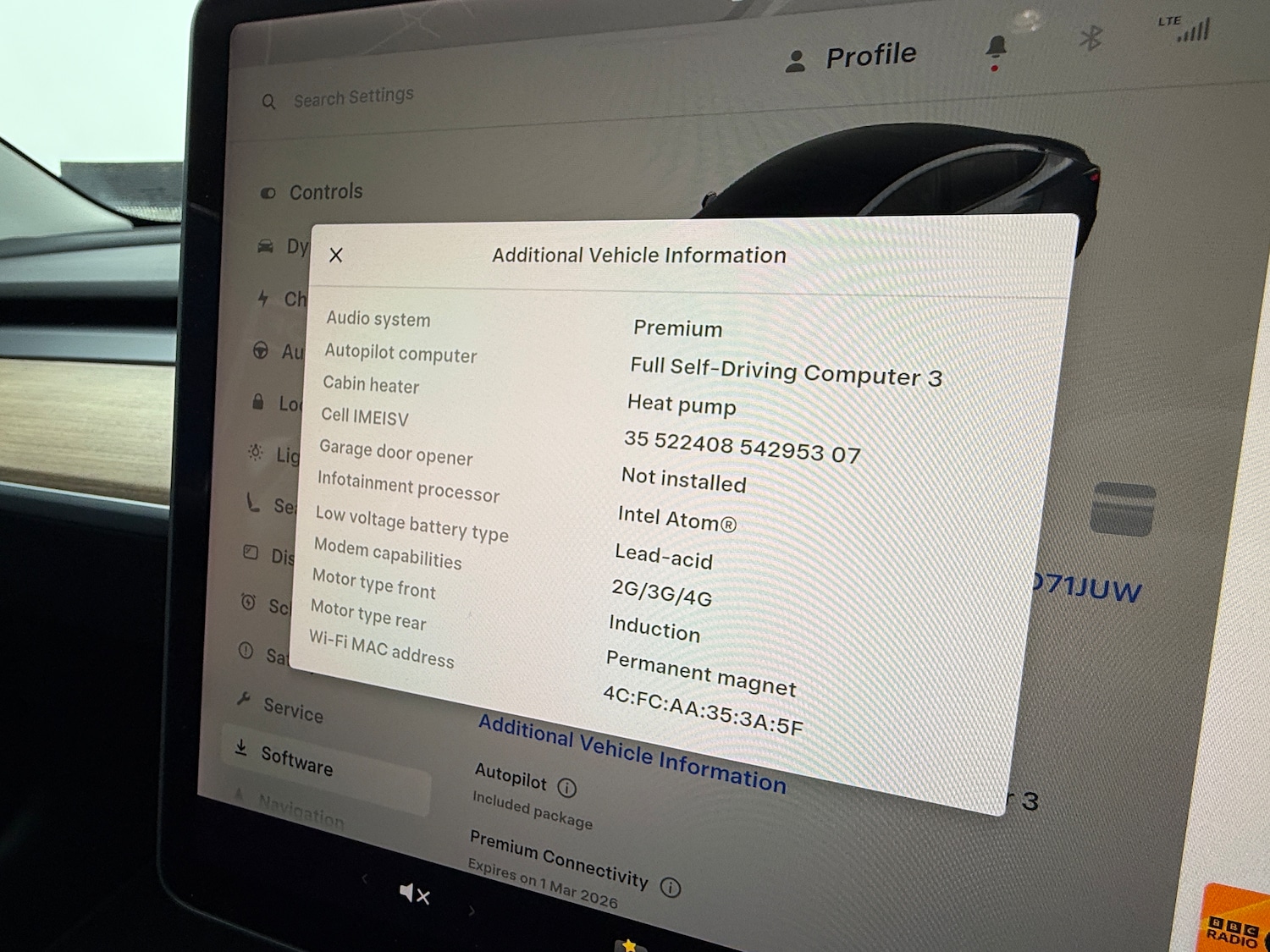The height and width of the screenshot is (952, 1270).
Task: Tap the LTE signal strength indicator
Action: coord(1192,32)
